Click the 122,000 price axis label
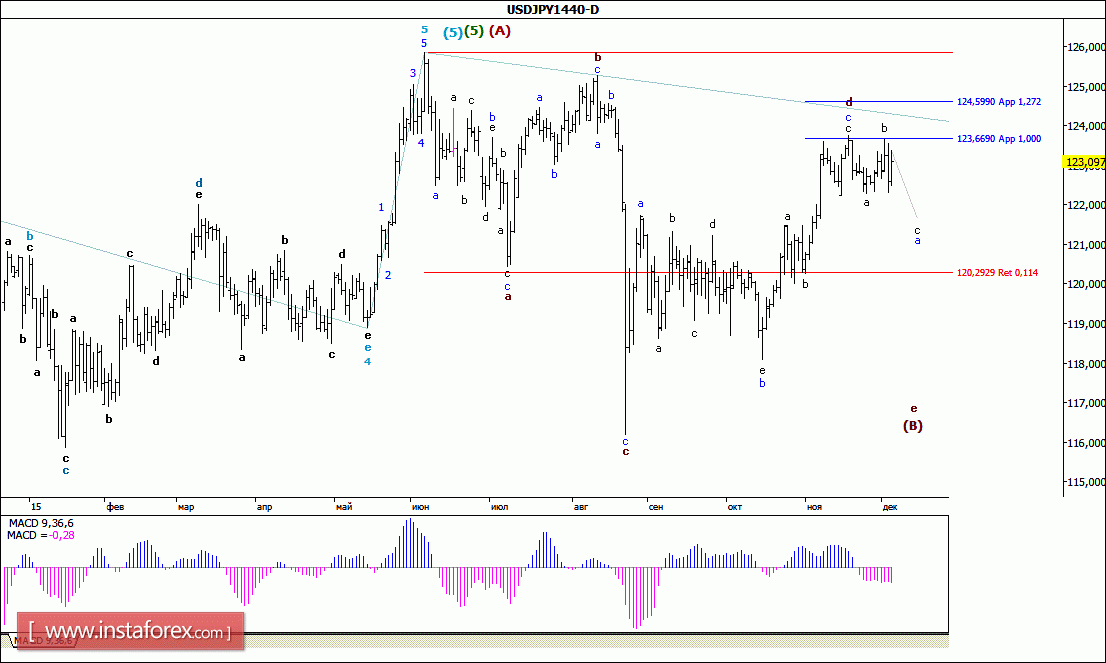This screenshot has height=663, width=1106. pos(1086,205)
